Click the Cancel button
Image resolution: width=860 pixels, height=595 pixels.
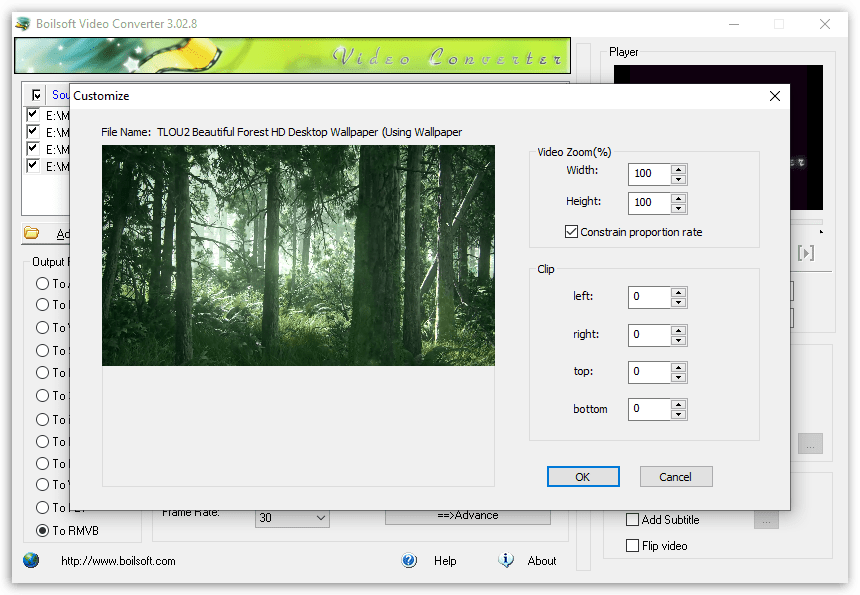pos(676,476)
